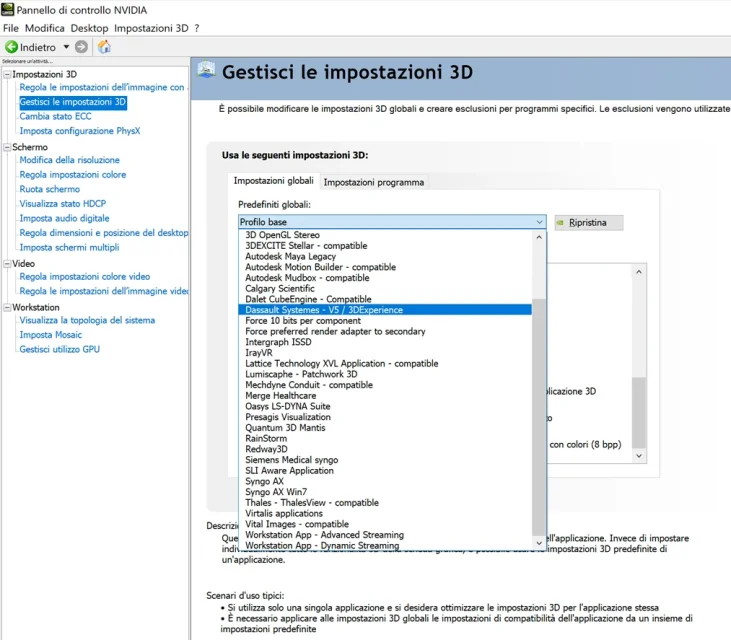The height and width of the screenshot is (640, 731).
Task: Select Mechdyne Conduit - compatible profile
Action: 385,385
